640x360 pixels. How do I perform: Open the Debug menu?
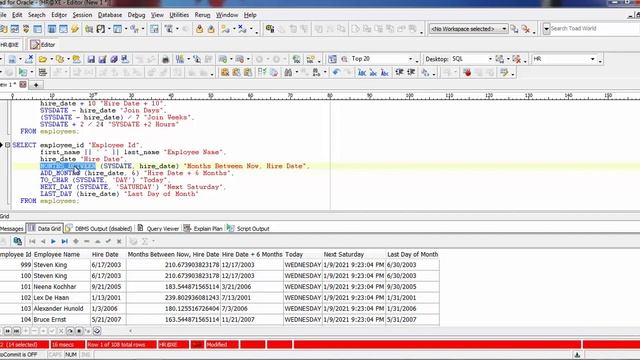(x=136, y=15)
